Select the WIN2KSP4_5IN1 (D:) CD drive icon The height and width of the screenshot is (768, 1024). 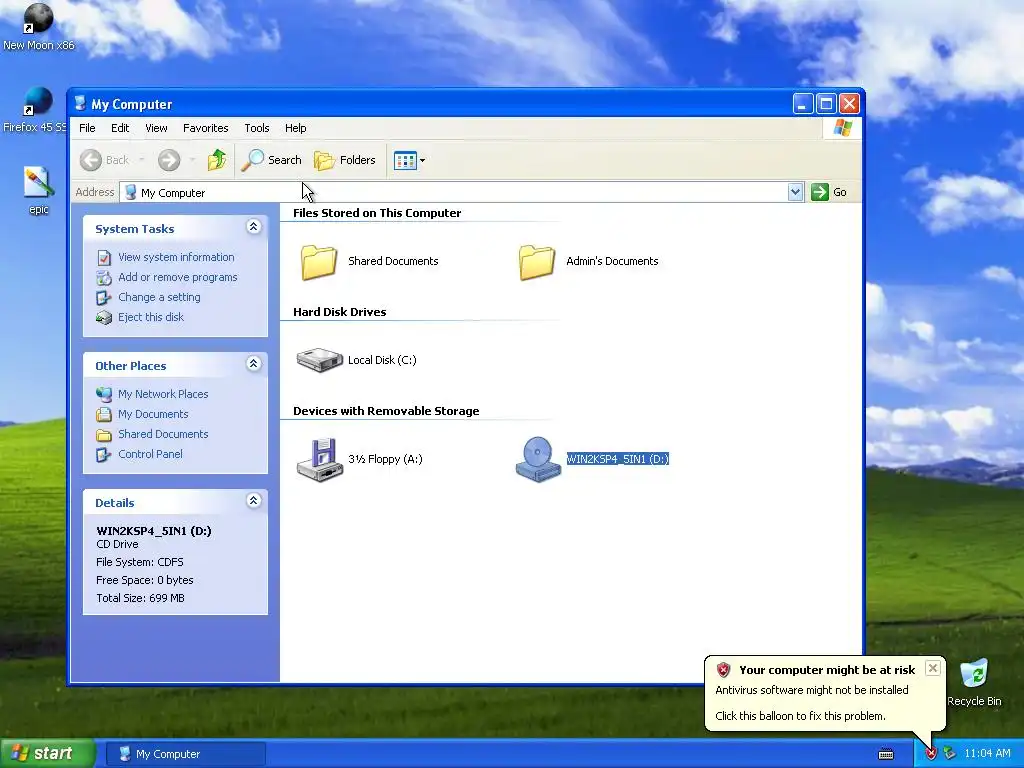[x=538, y=459]
